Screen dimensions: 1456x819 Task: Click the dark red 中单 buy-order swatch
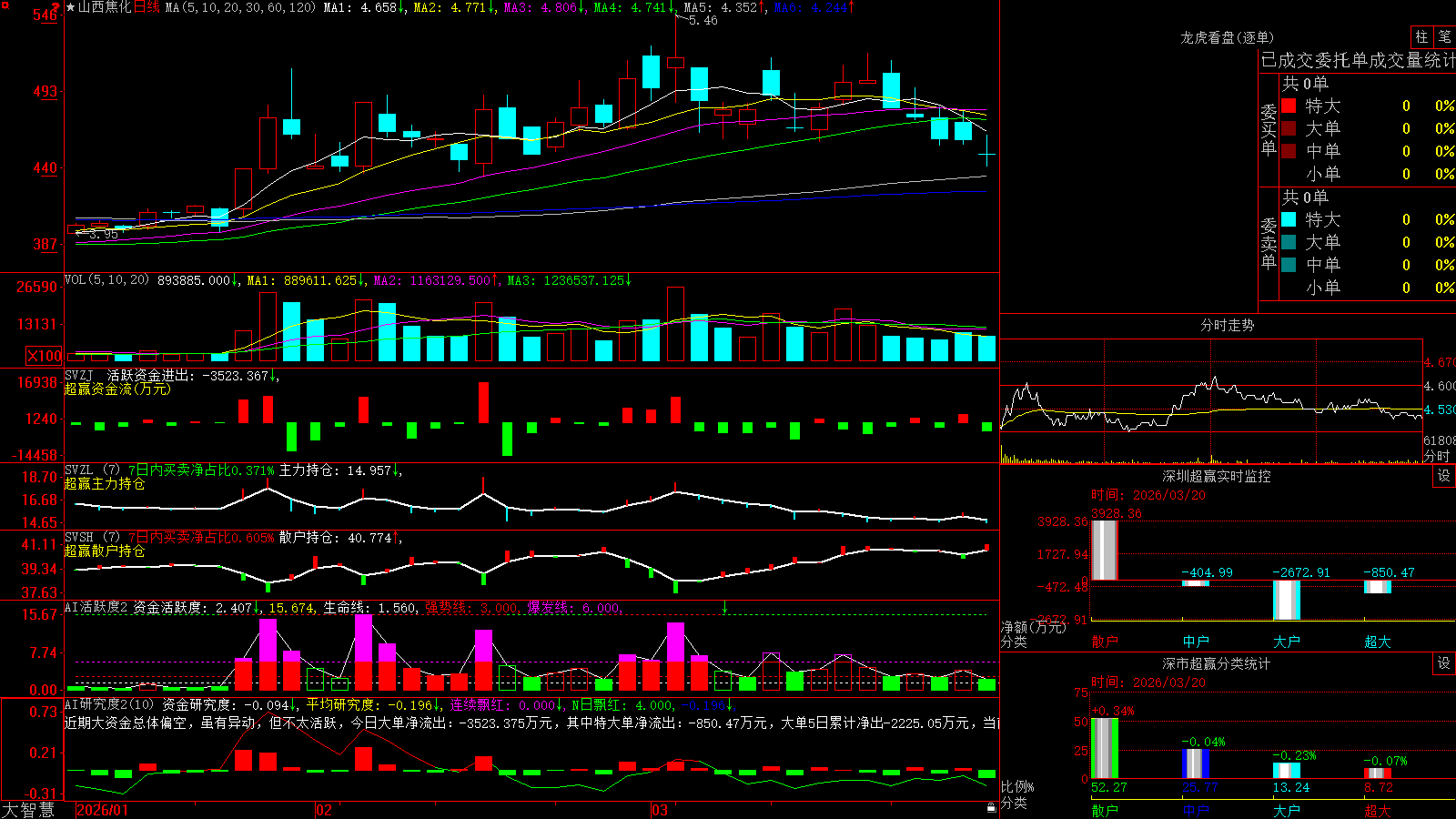[x=1289, y=151]
